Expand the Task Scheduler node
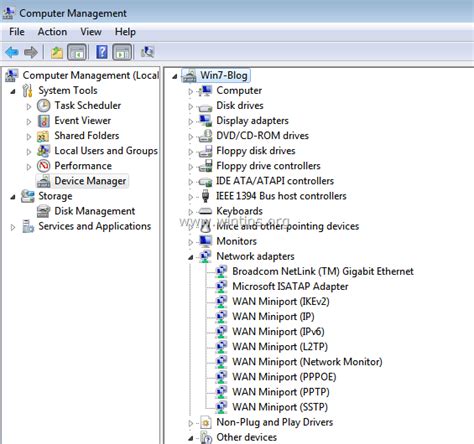The image size is (474, 444). pos(29,107)
